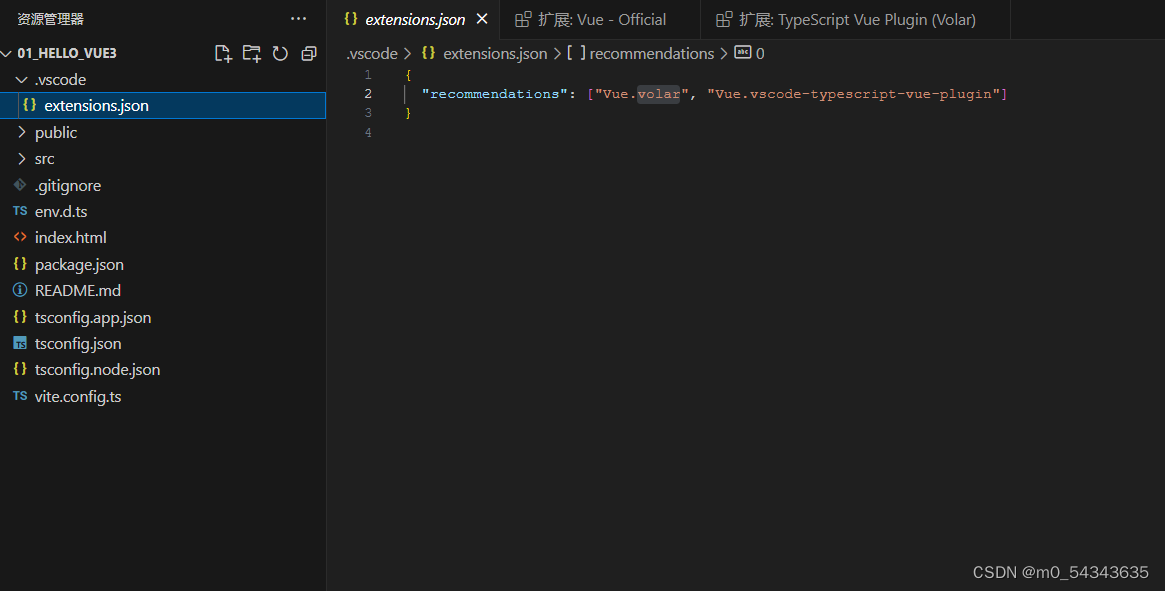Expand the public folder
Image resolution: width=1165 pixels, height=591 pixels.
click(x=55, y=132)
